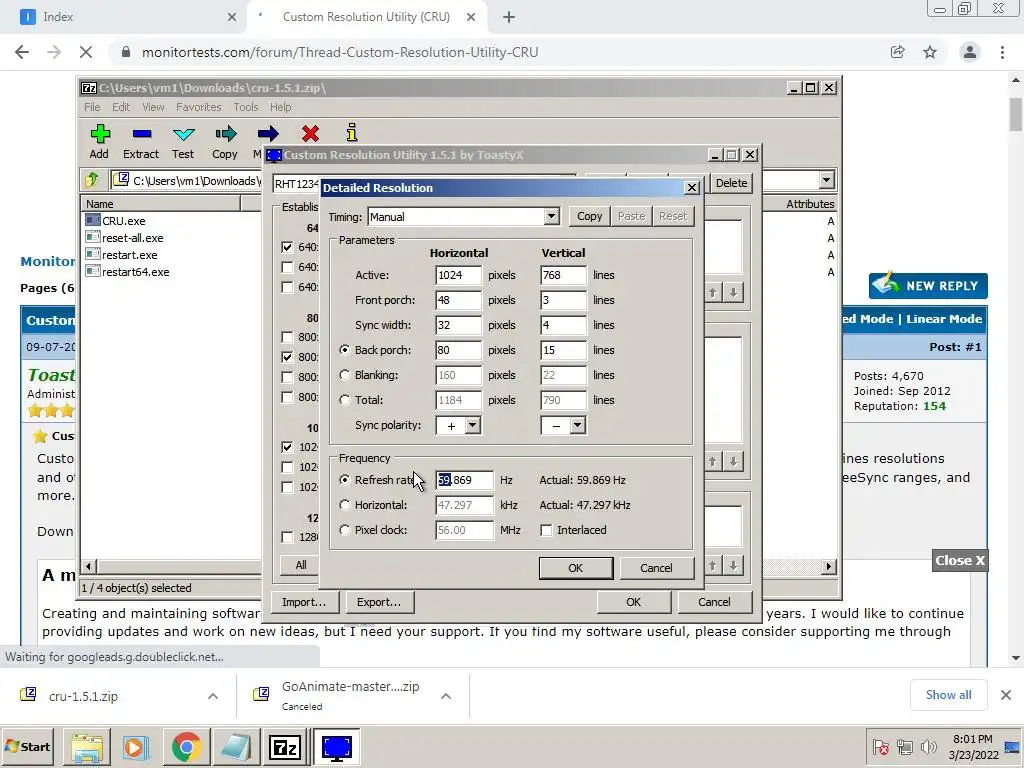This screenshot has height=768, width=1024.
Task: Click the 7-Zip Delete red X icon
Action: [310, 134]
